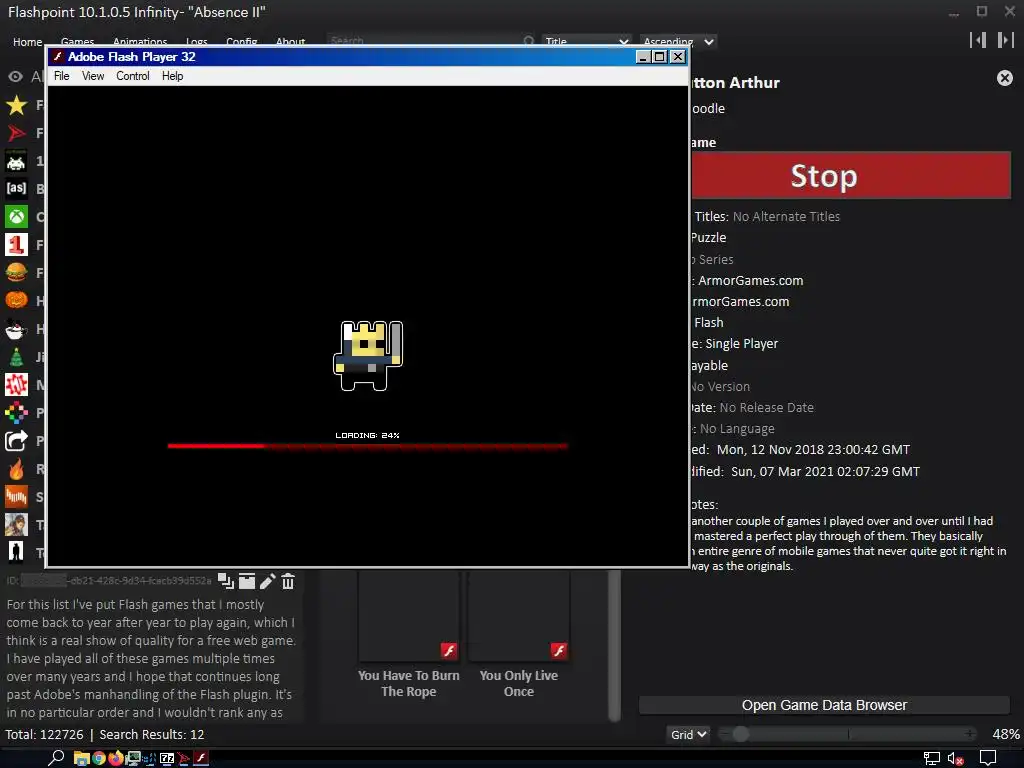This screenshot has width=1024, height=768.
Task: Open the Title sort-by dropdown
Action: (x=586, y=41)
